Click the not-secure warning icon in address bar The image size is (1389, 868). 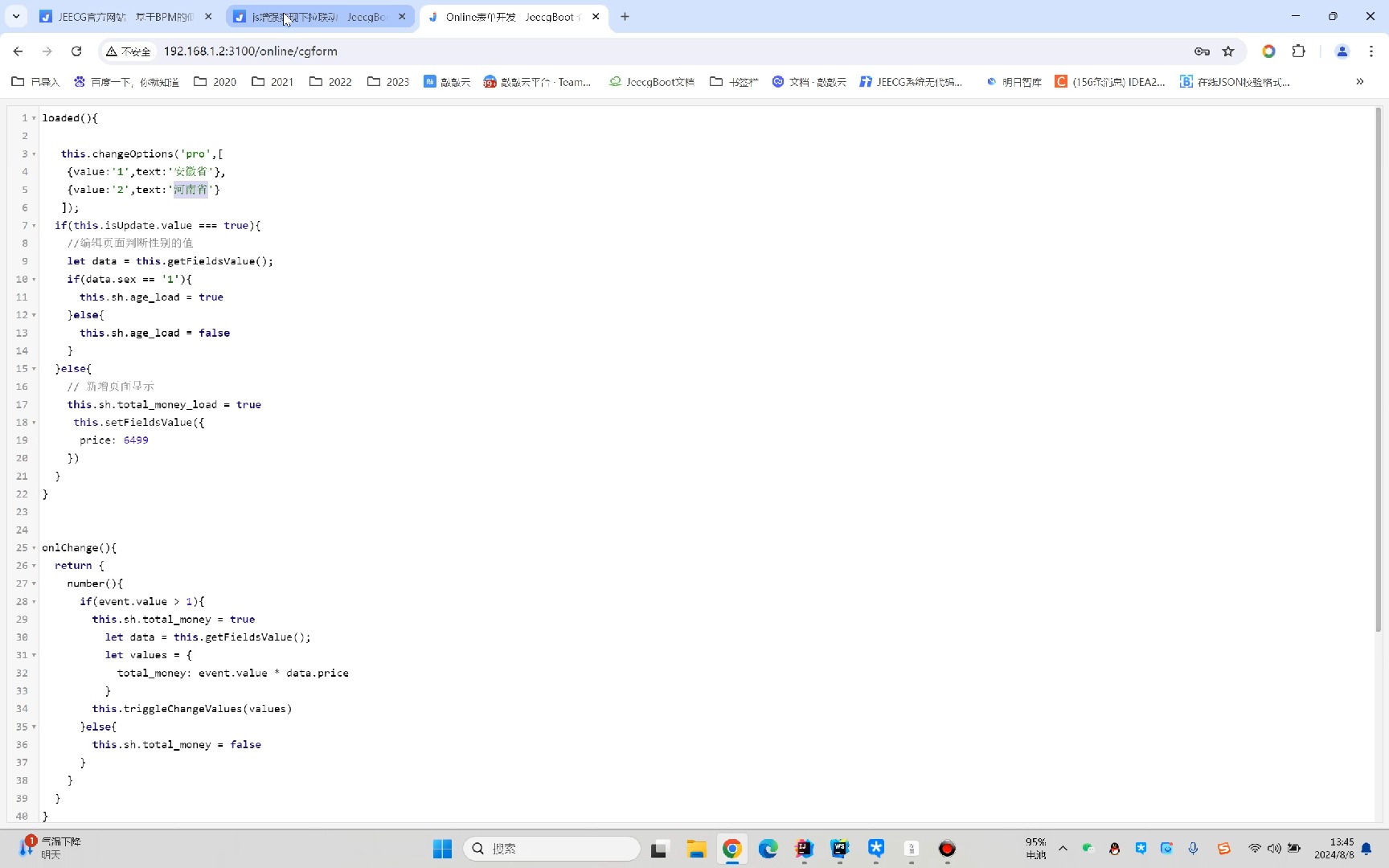coord(112,51)
